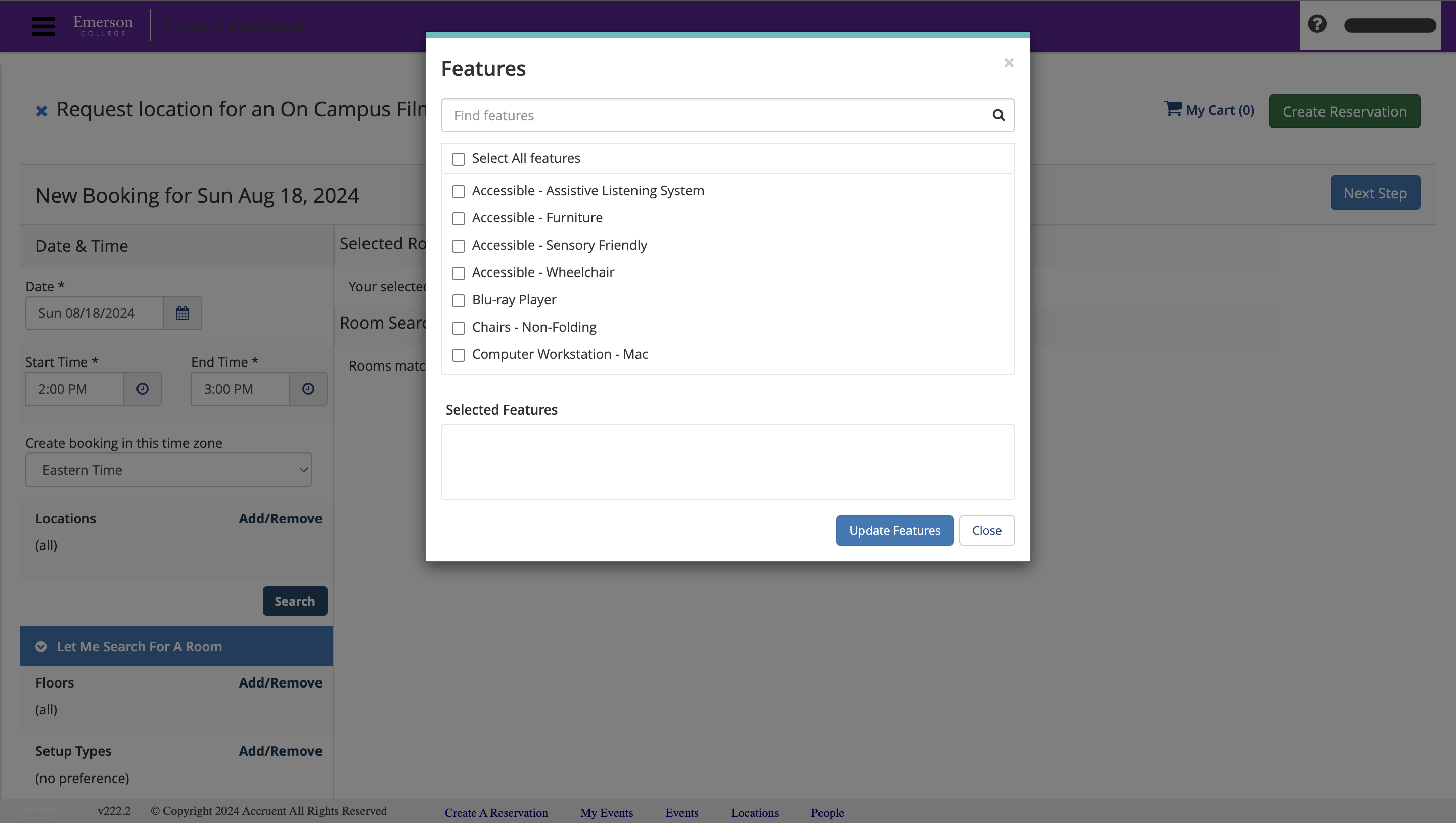This screenshot has height=823, width=1456.
Task: Click the help question mark icon
Action: (x=1317, y=24)
